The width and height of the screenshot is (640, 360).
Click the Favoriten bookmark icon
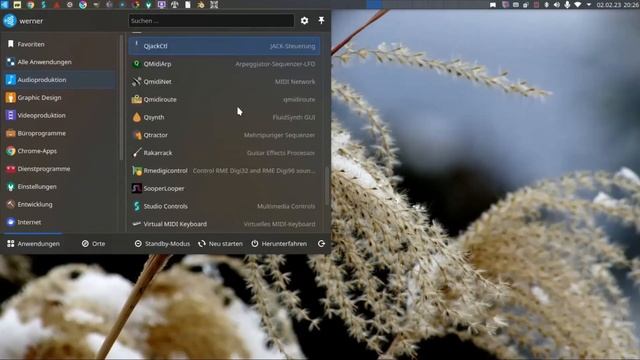11,44
